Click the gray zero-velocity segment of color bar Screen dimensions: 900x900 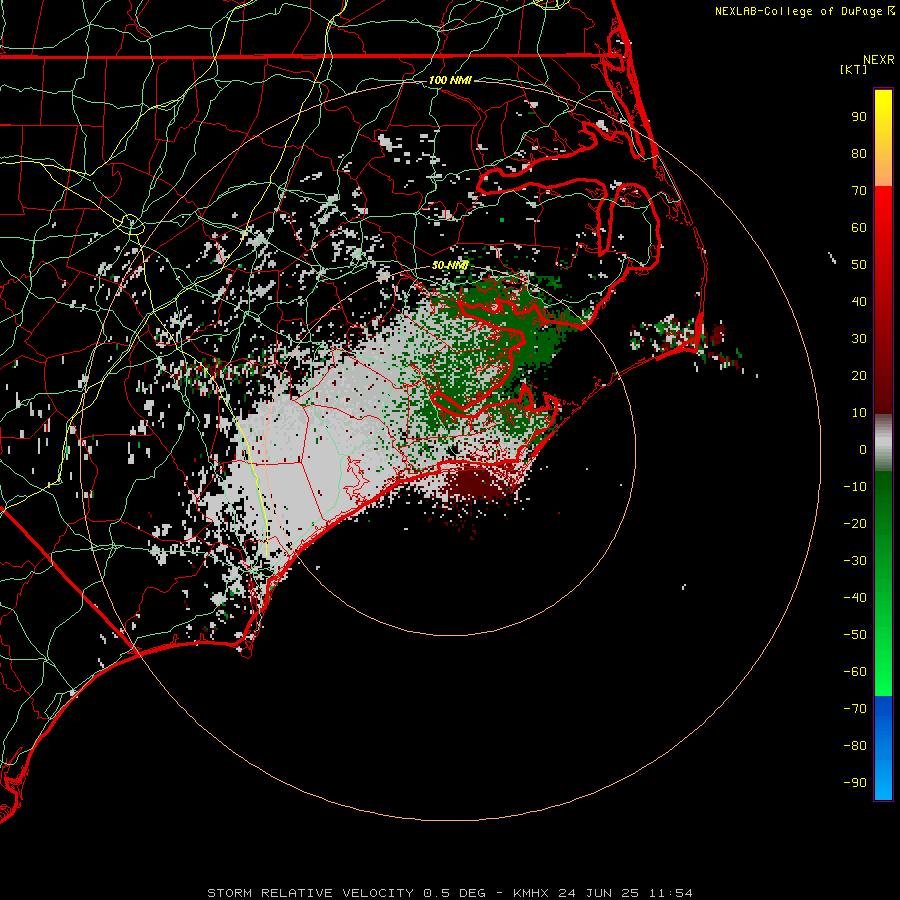(883, 443)
